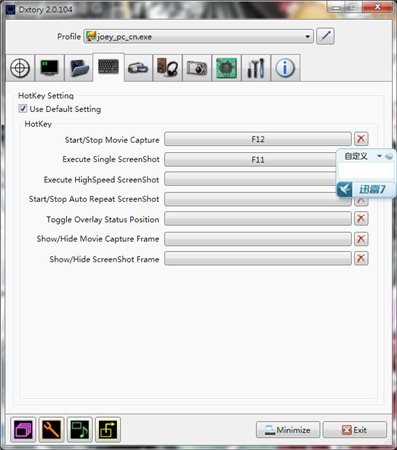Click the profile edit pencil button
The height and width of the screenshot is (450, 397).
325,36
